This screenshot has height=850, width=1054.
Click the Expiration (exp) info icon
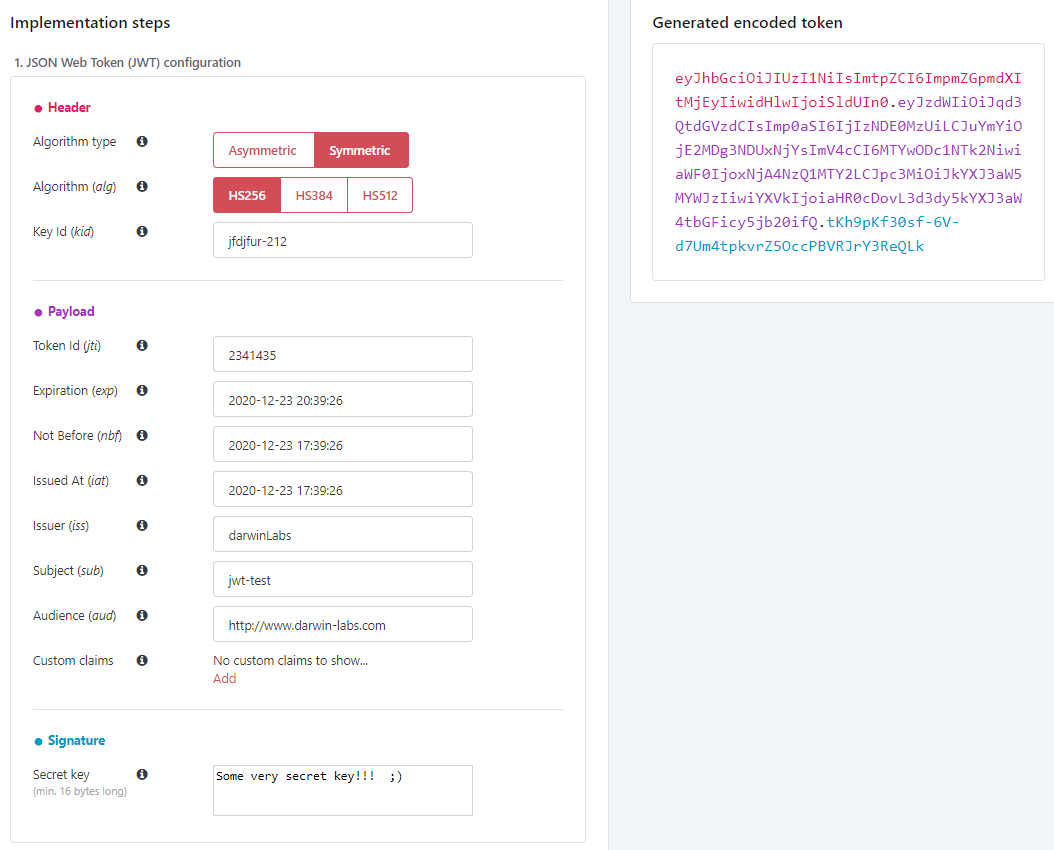point(142,390)
